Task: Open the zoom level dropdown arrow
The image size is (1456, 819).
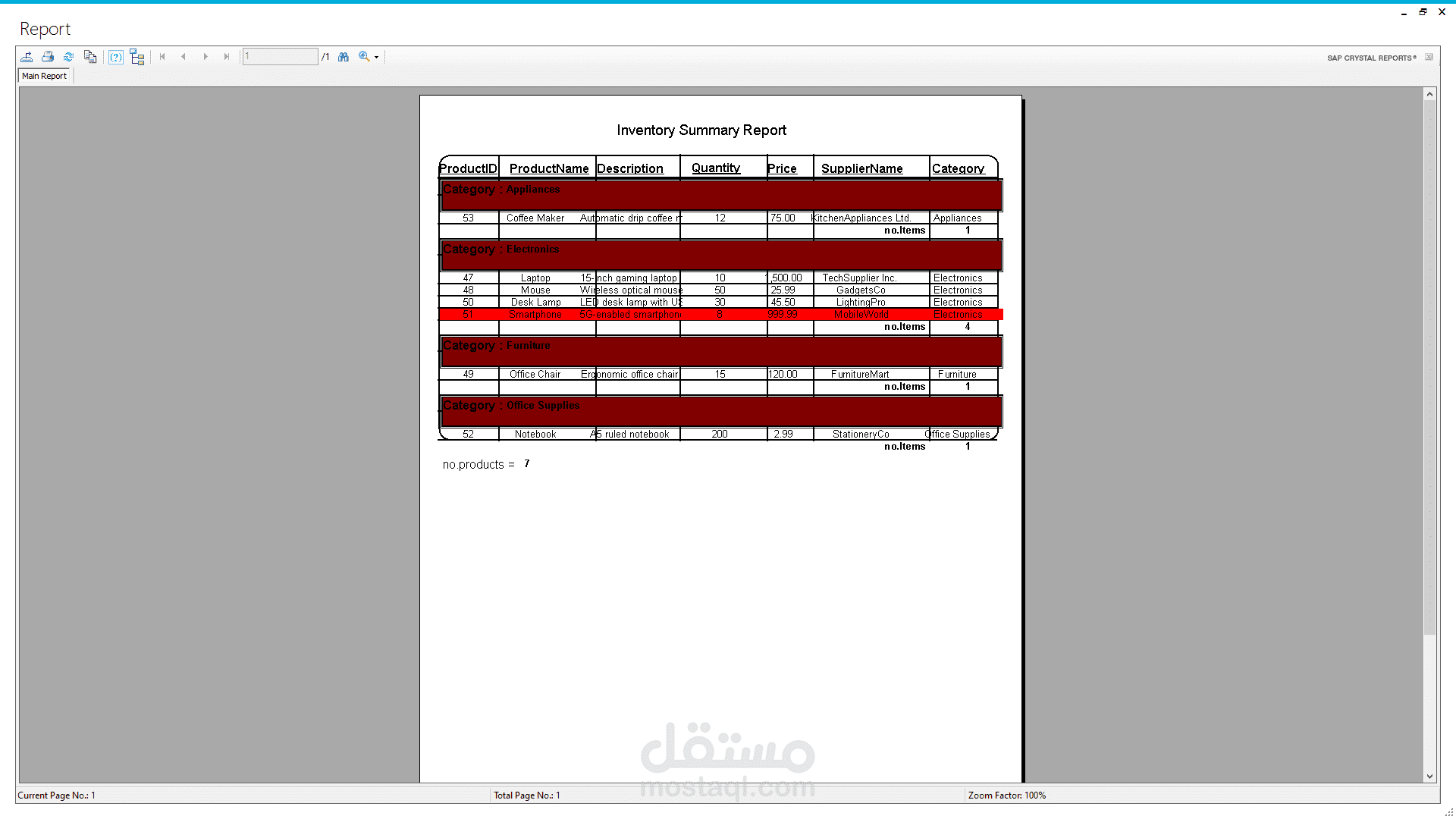Action: click(377, 58)
